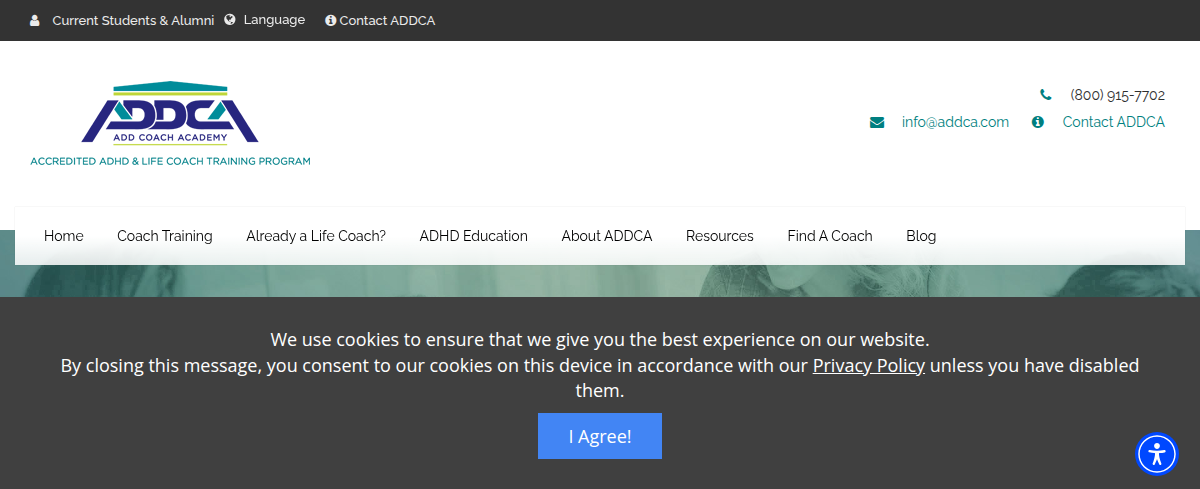1200x489 pixels.
Task: Go to the Home page
Action: (64, 236)
